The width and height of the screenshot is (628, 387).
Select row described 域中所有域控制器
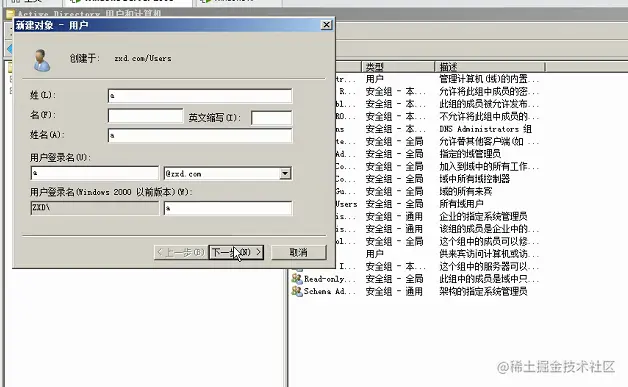[475, 179]
